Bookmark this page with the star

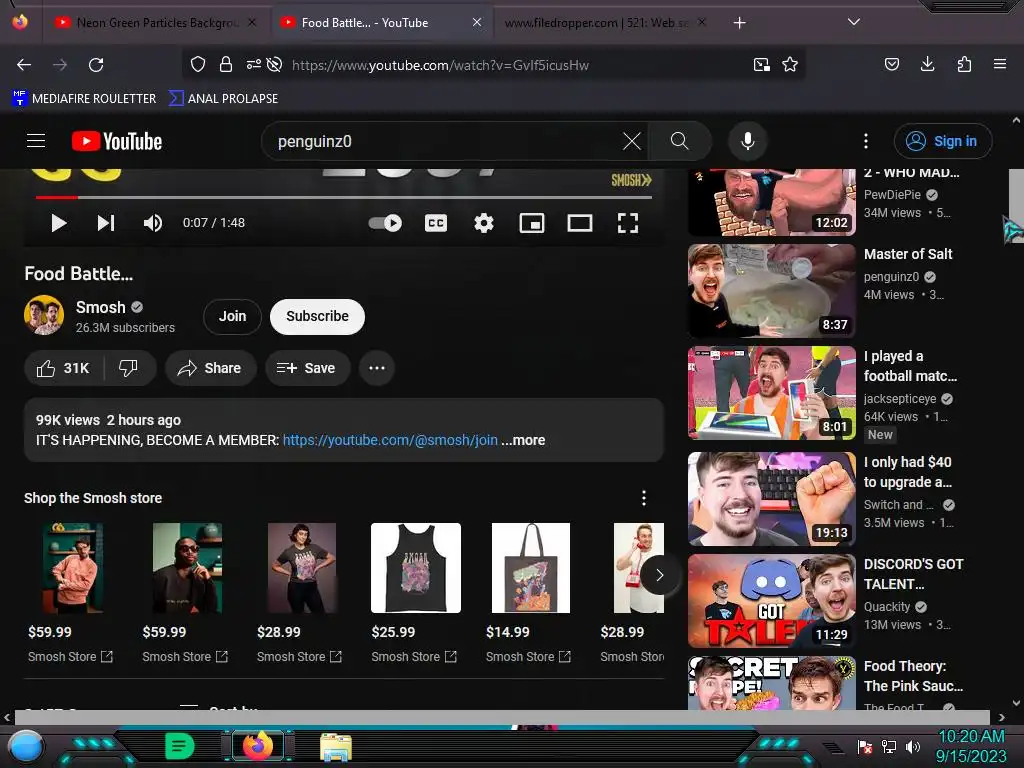[790, 64]
